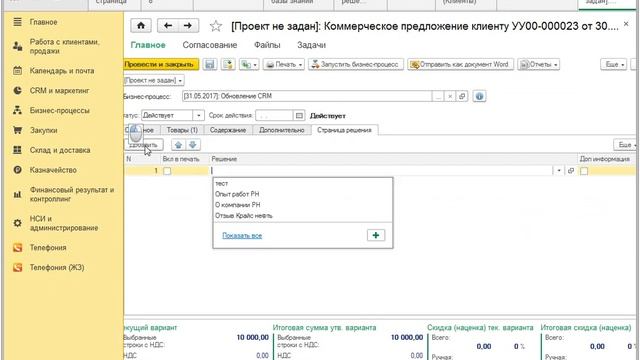Screen dimensions: 640x360
Task: Click the Бизнес-процесс Обновление CRM field
Action: [307, 96]
